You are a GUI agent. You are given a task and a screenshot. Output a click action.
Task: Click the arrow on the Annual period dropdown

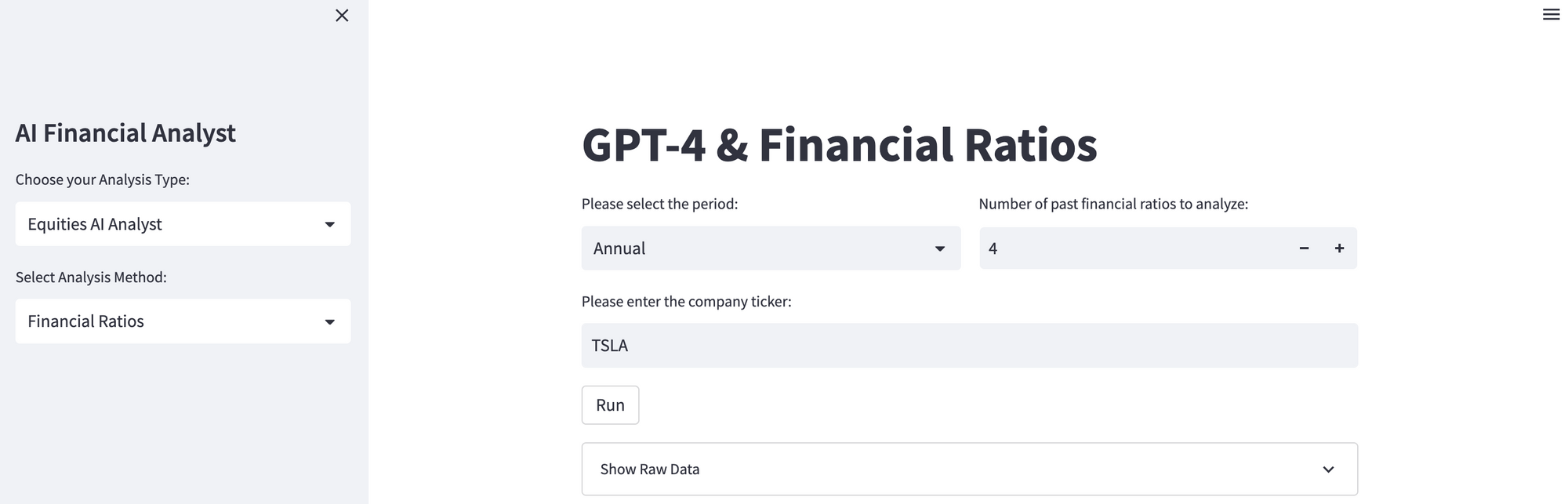(x=939, y=249)
